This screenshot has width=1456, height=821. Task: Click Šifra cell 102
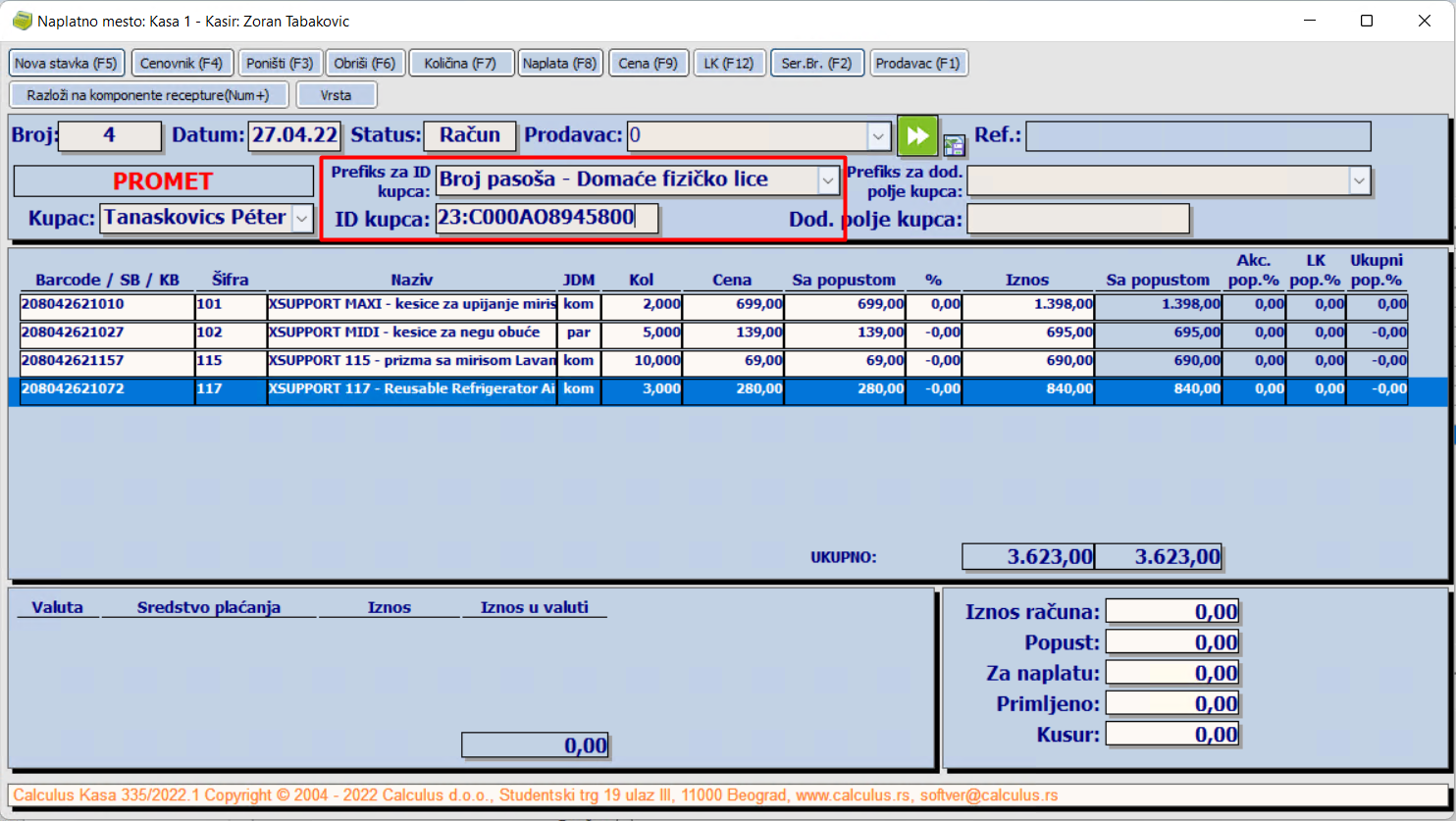coord(231,334)
